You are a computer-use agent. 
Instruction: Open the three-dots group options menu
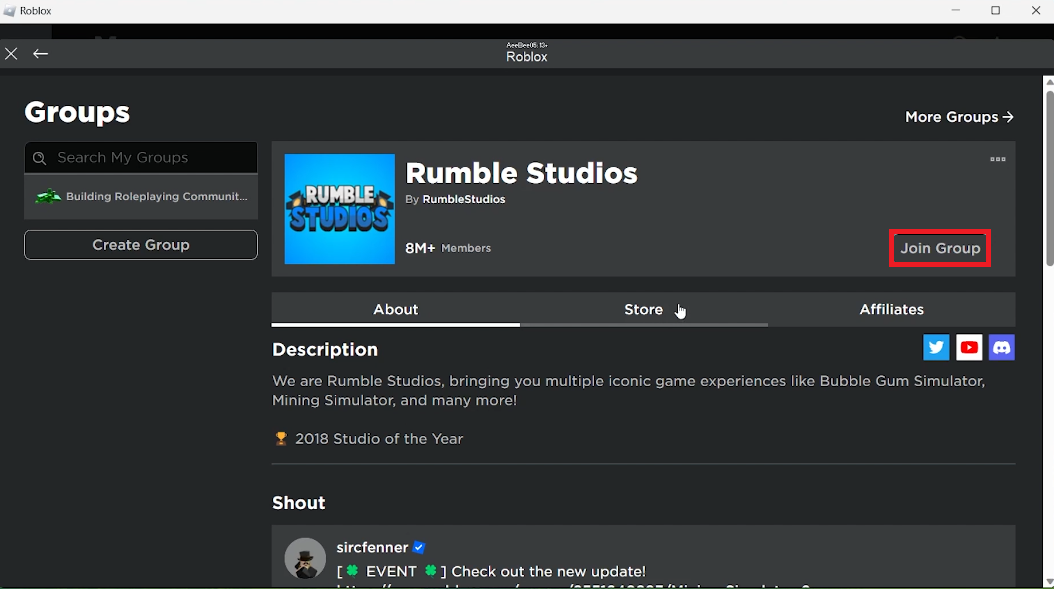pyautogui.click(x=998, y=159)
